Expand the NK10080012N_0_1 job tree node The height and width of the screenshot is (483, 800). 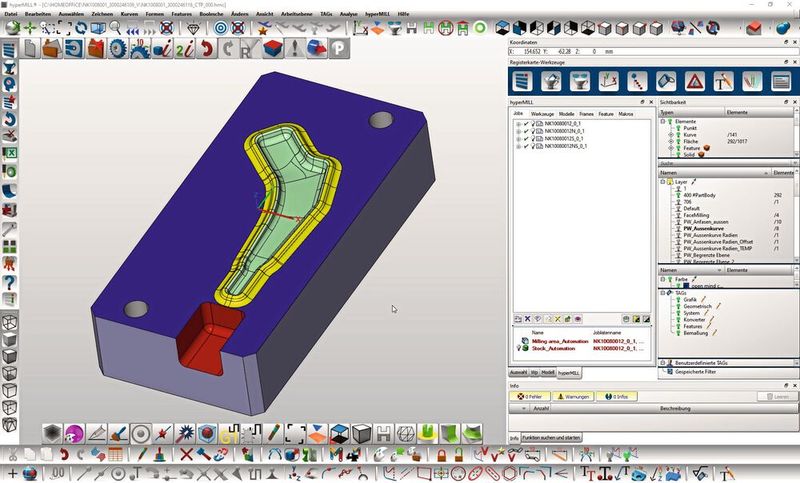pyautogui.click(x=518, y=131)
